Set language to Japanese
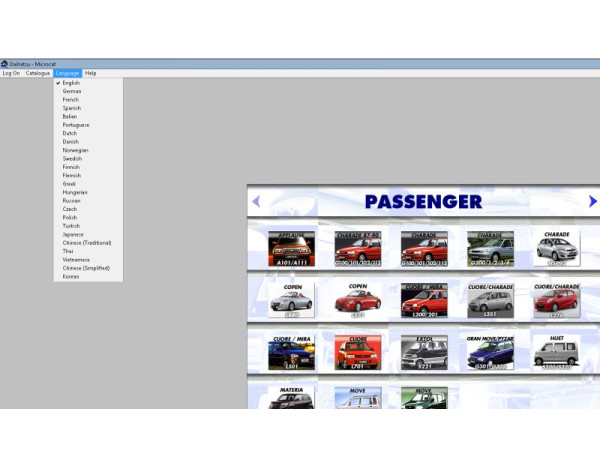 (73, 234)
